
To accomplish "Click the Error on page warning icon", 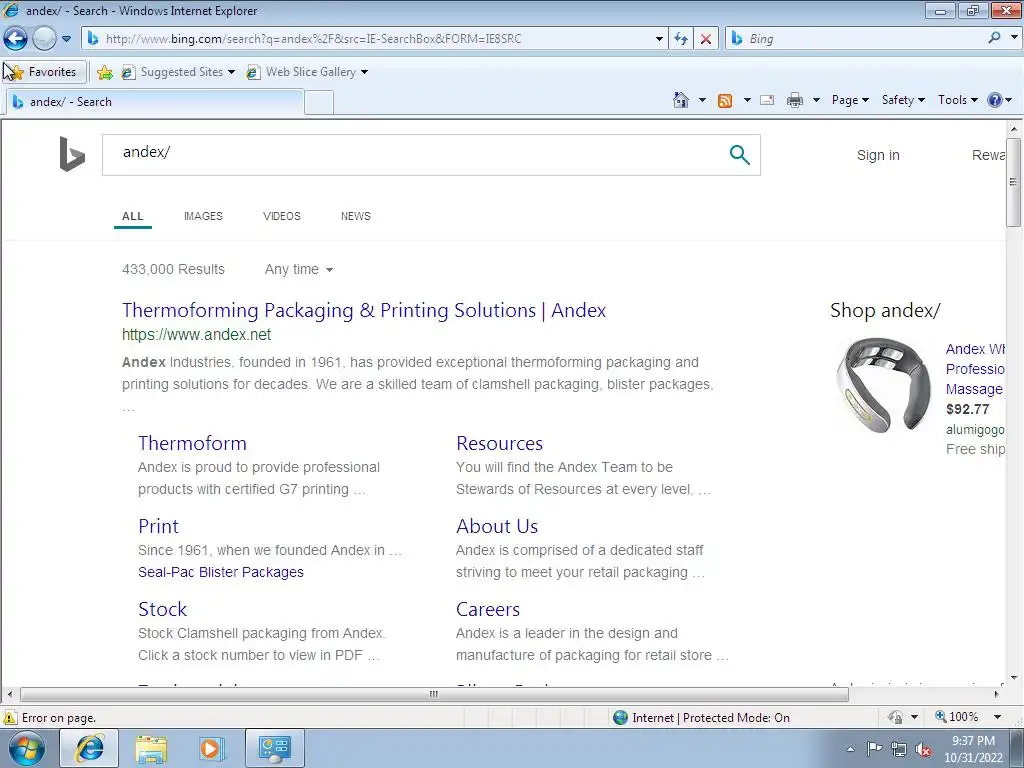I will point(10,718).
